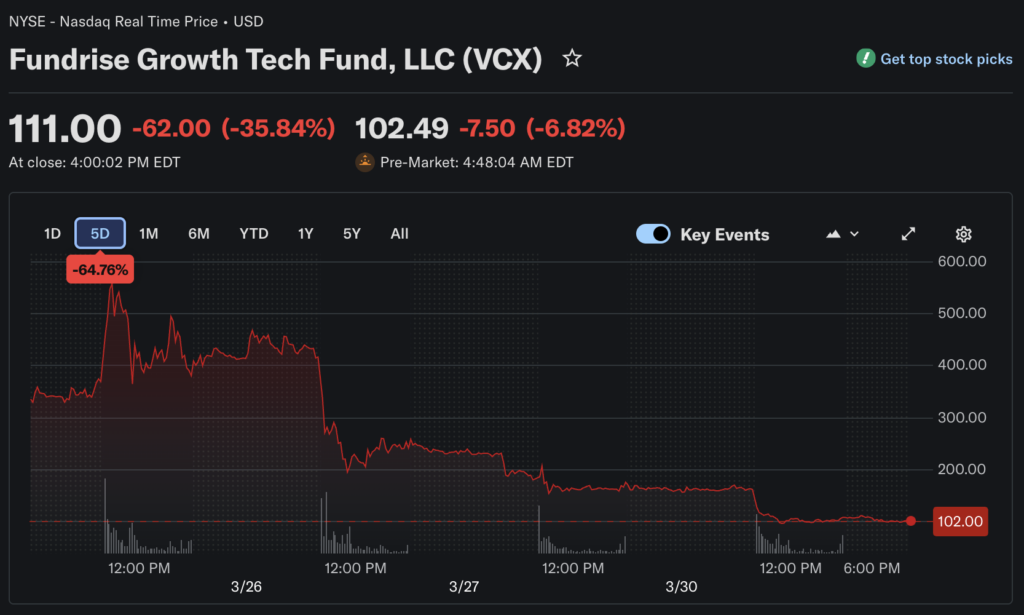Enable Key Events on the chart

click(653, 234)
